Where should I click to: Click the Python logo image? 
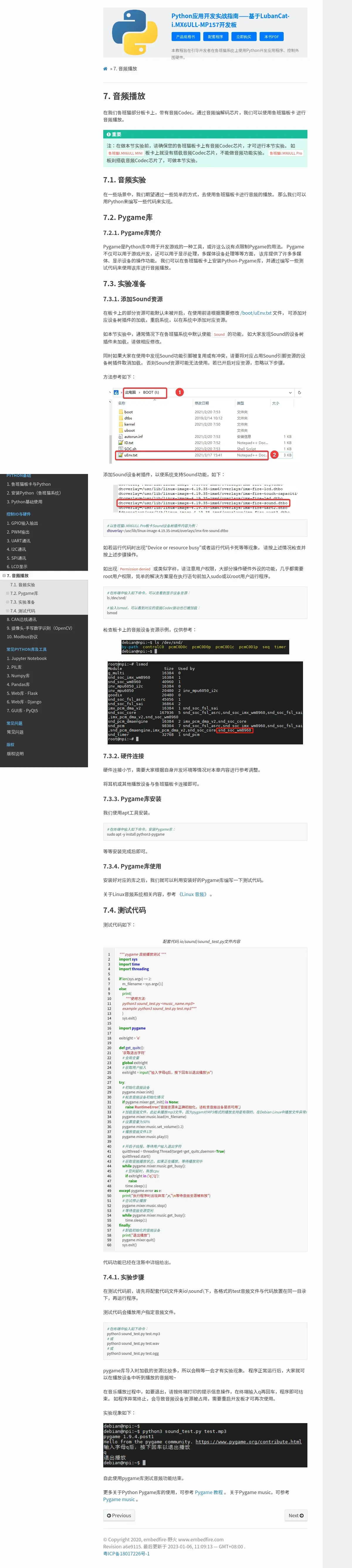(135, 33)
